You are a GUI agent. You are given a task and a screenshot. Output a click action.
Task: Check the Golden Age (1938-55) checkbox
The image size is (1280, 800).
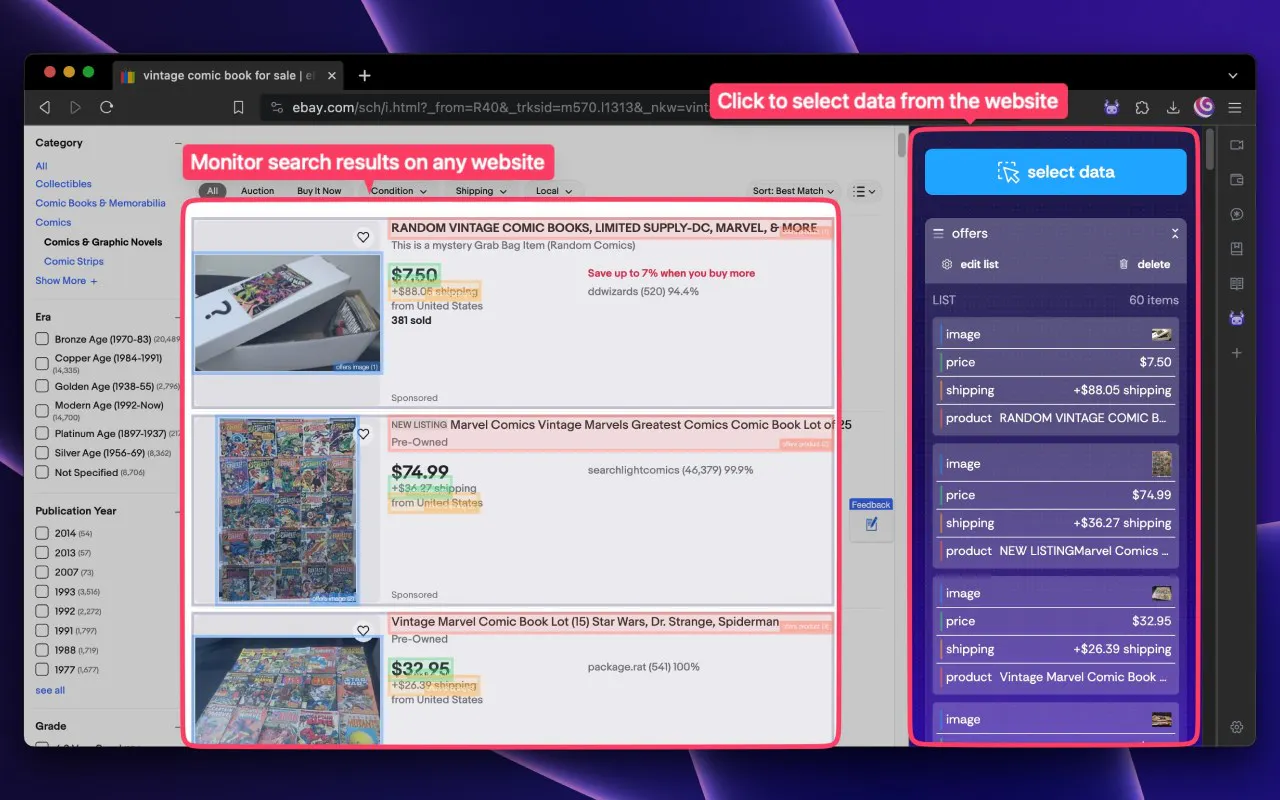tap(42, 386)
